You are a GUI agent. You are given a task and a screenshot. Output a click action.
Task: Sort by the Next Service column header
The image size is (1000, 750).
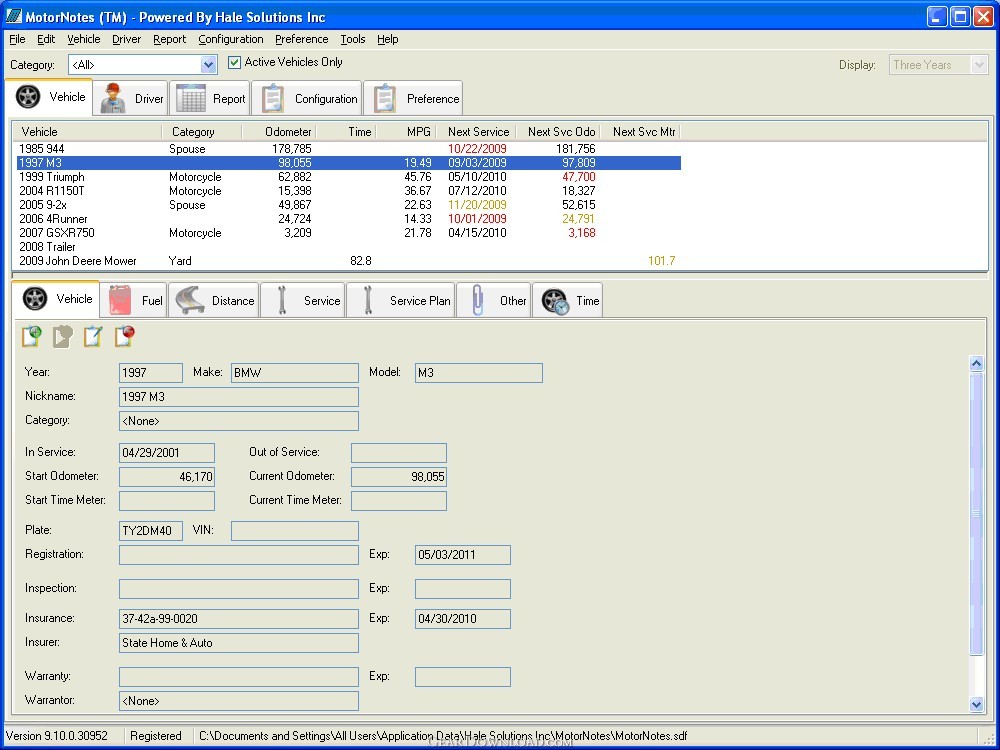476,132
